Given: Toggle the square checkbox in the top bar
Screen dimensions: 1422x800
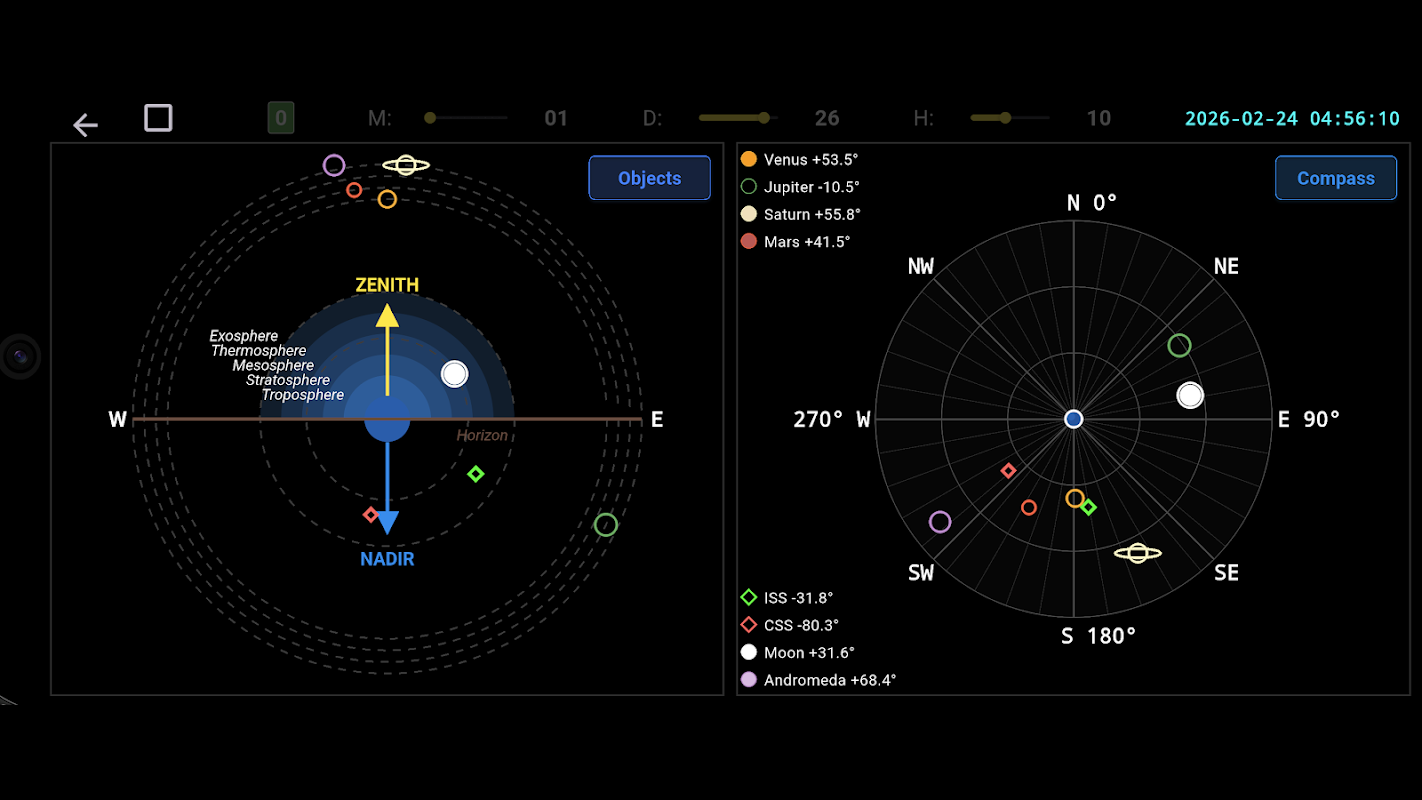Looking at the screenshot, I should point(158,118).
